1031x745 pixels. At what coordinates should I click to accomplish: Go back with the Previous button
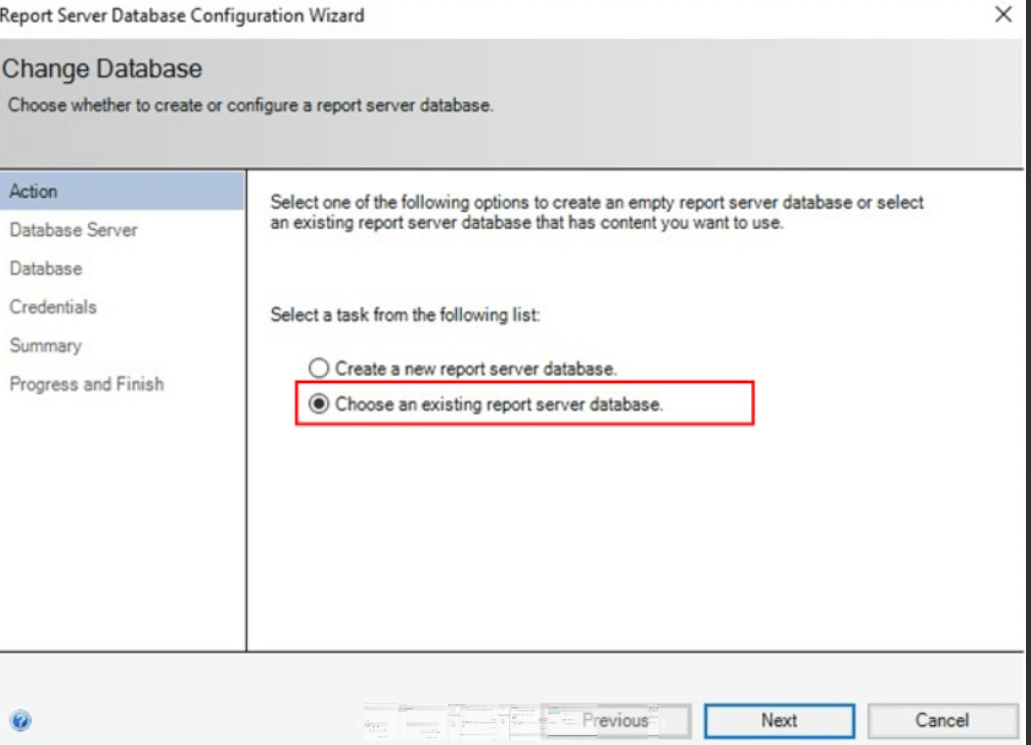615,720
